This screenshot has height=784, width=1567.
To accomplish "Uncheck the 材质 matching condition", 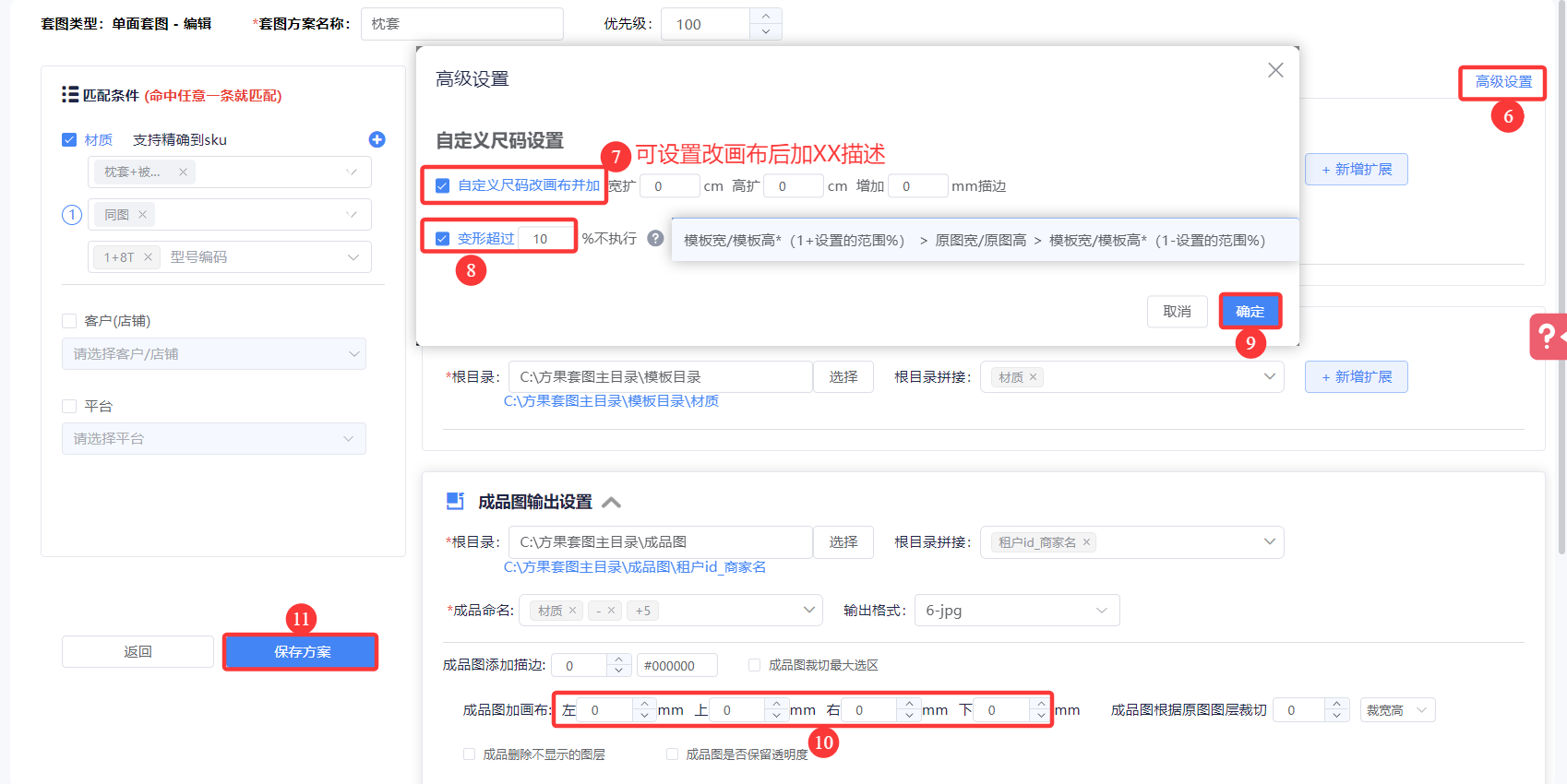I will 69,140.
